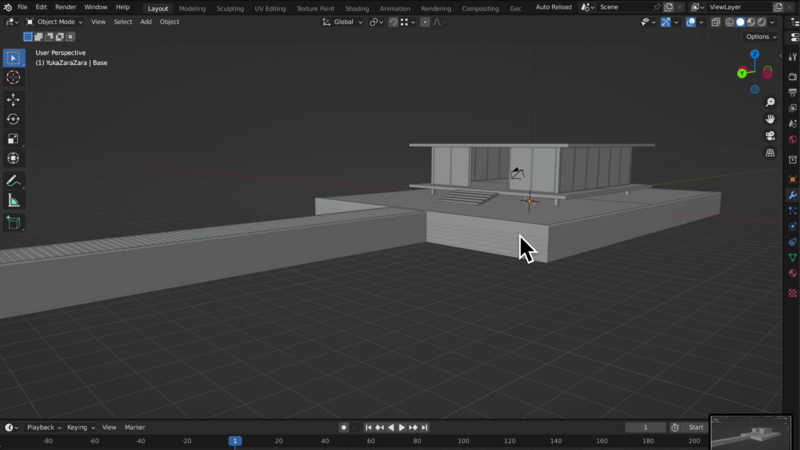
Task: Open the editor type dropdown
Action: [11, 22]
